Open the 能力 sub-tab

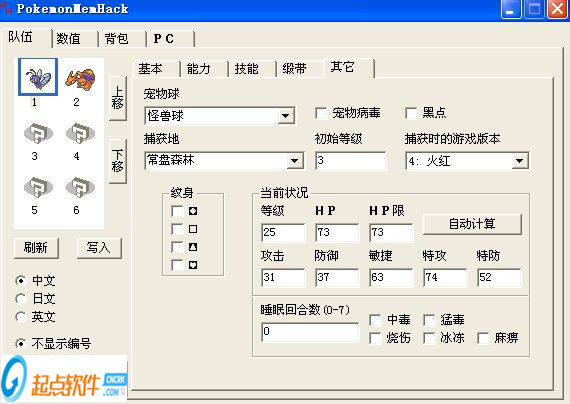tap(204, 69)
